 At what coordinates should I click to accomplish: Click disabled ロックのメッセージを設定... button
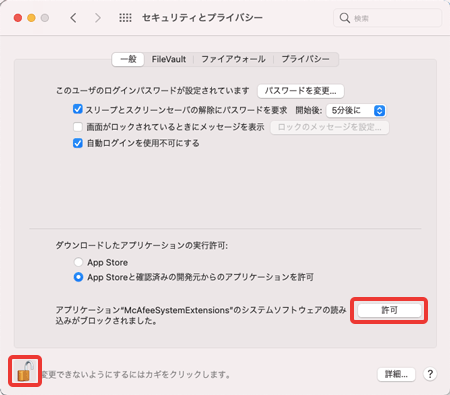click(329, 127)
